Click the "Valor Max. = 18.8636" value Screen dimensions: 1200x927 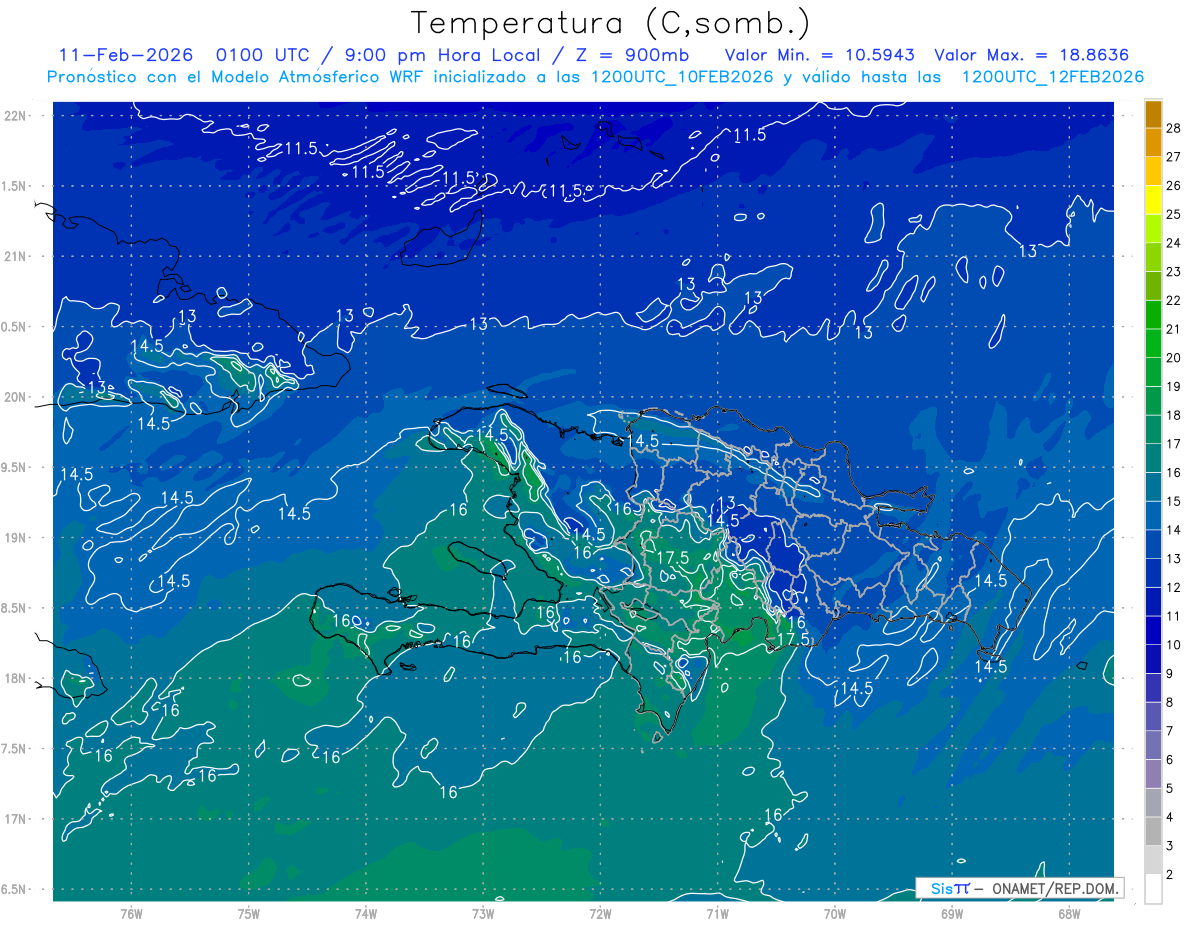point(1032,55)
